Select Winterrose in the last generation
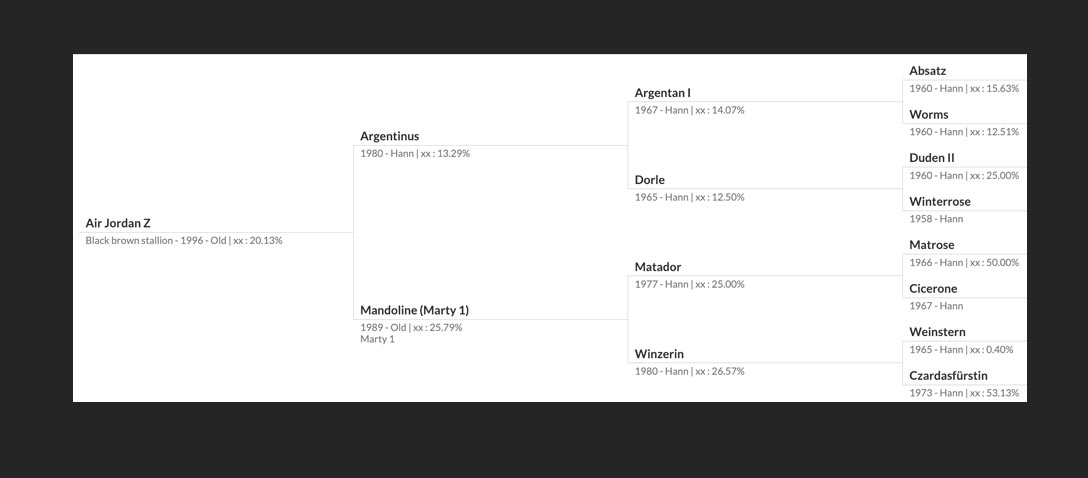Viewport: 1088px width, 478px height. point(940,202)
